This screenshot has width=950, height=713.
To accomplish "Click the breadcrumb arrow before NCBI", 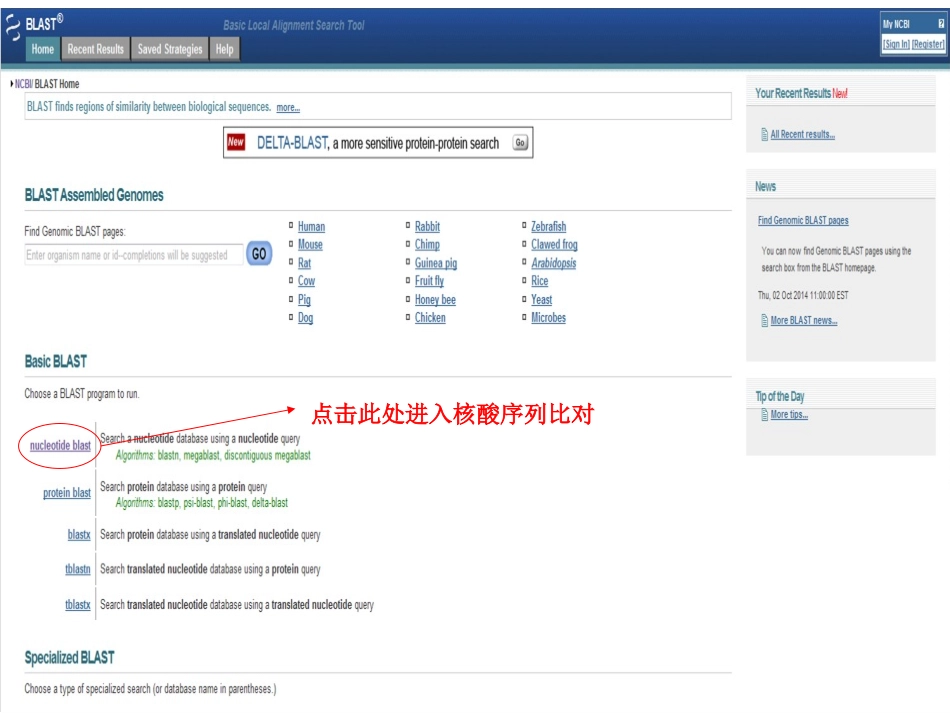I will [x=12, y=84].
